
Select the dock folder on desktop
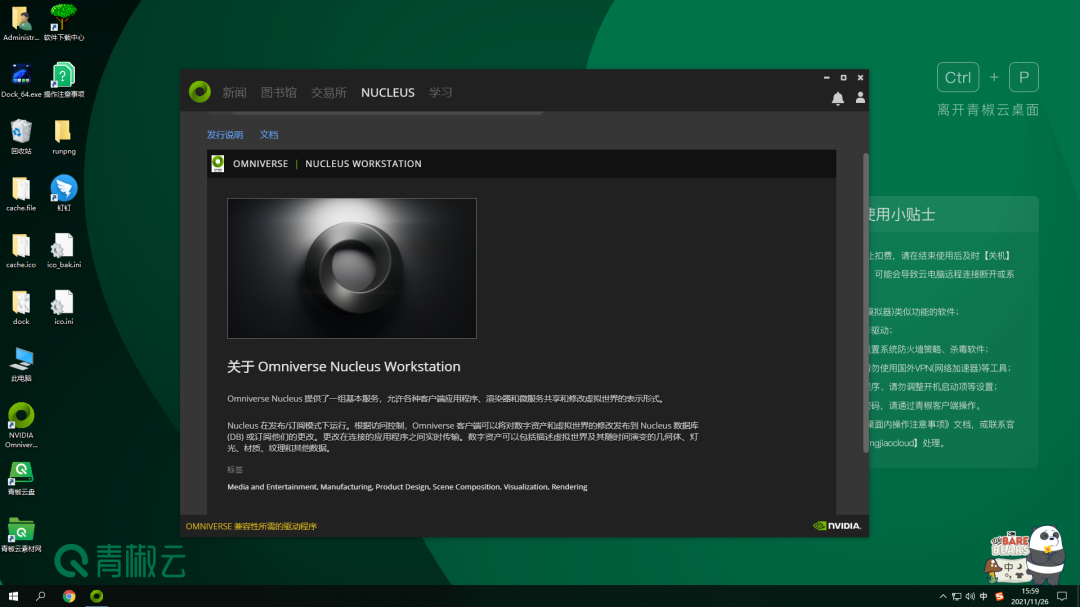click(21, 307)
